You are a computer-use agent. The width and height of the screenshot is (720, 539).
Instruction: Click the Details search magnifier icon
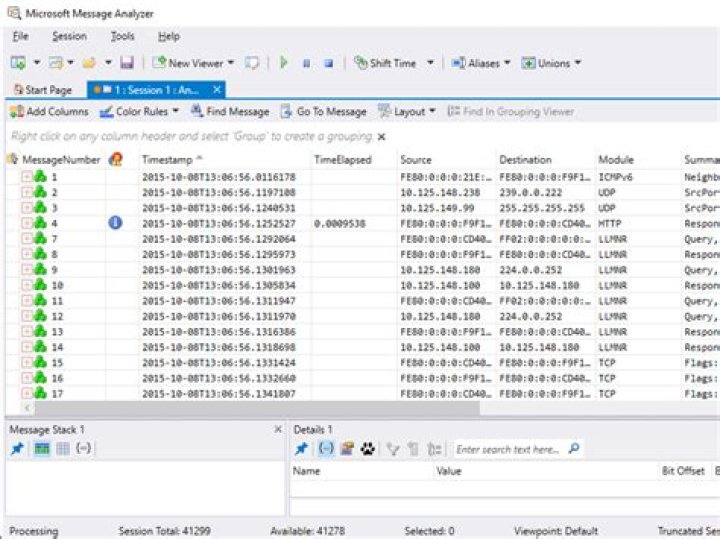[x=574, y=449]
